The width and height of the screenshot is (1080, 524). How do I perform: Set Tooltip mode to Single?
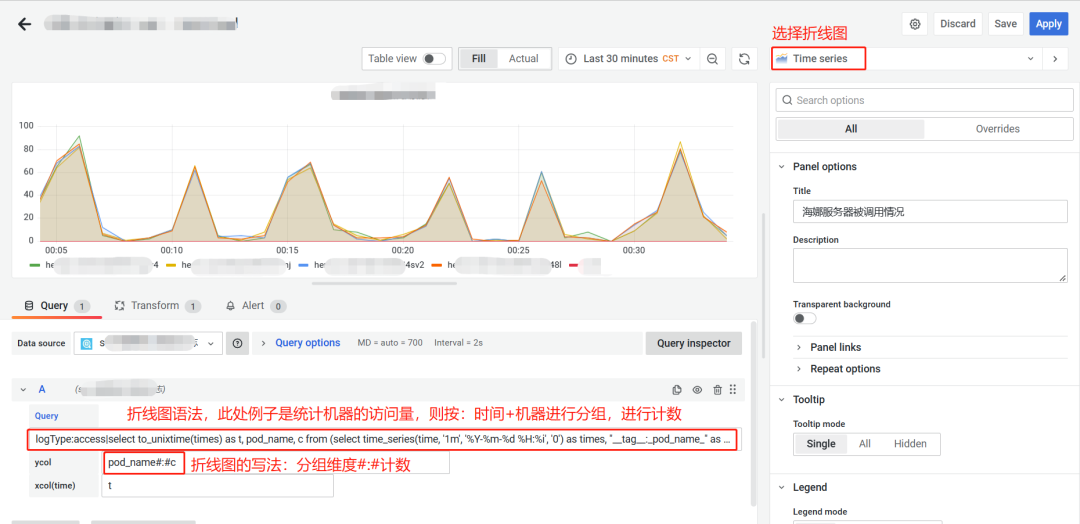coord(820,444)
